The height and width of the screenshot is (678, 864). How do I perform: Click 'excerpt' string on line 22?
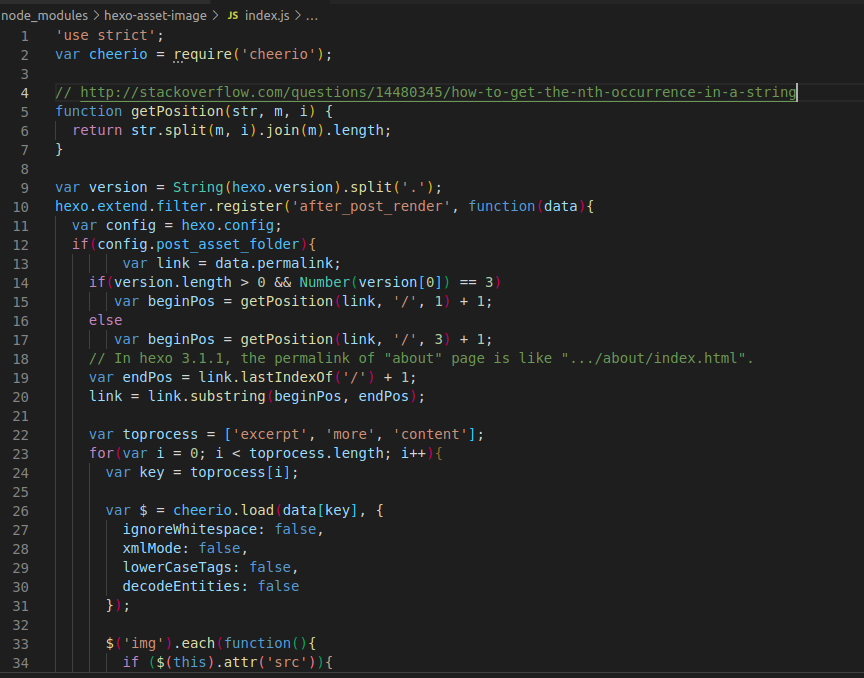[x=269, y=434]
